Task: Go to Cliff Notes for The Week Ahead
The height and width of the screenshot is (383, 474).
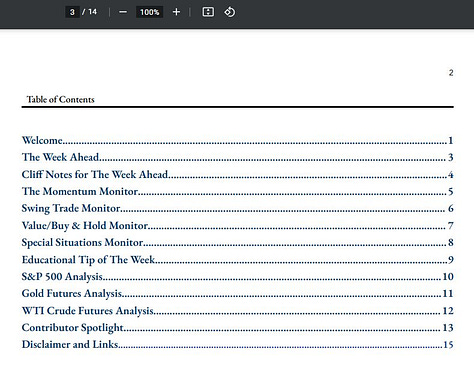Action: pos(237,174)
